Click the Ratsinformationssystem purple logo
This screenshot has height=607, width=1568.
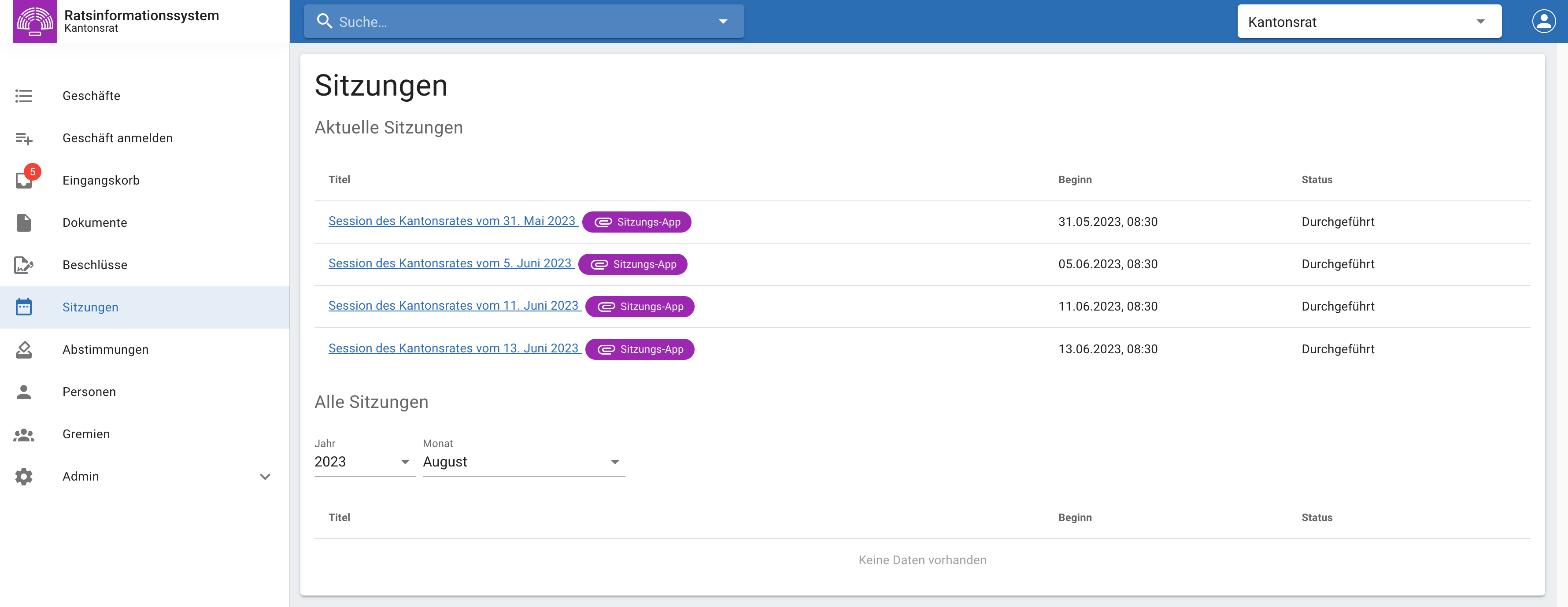point(35,21)
